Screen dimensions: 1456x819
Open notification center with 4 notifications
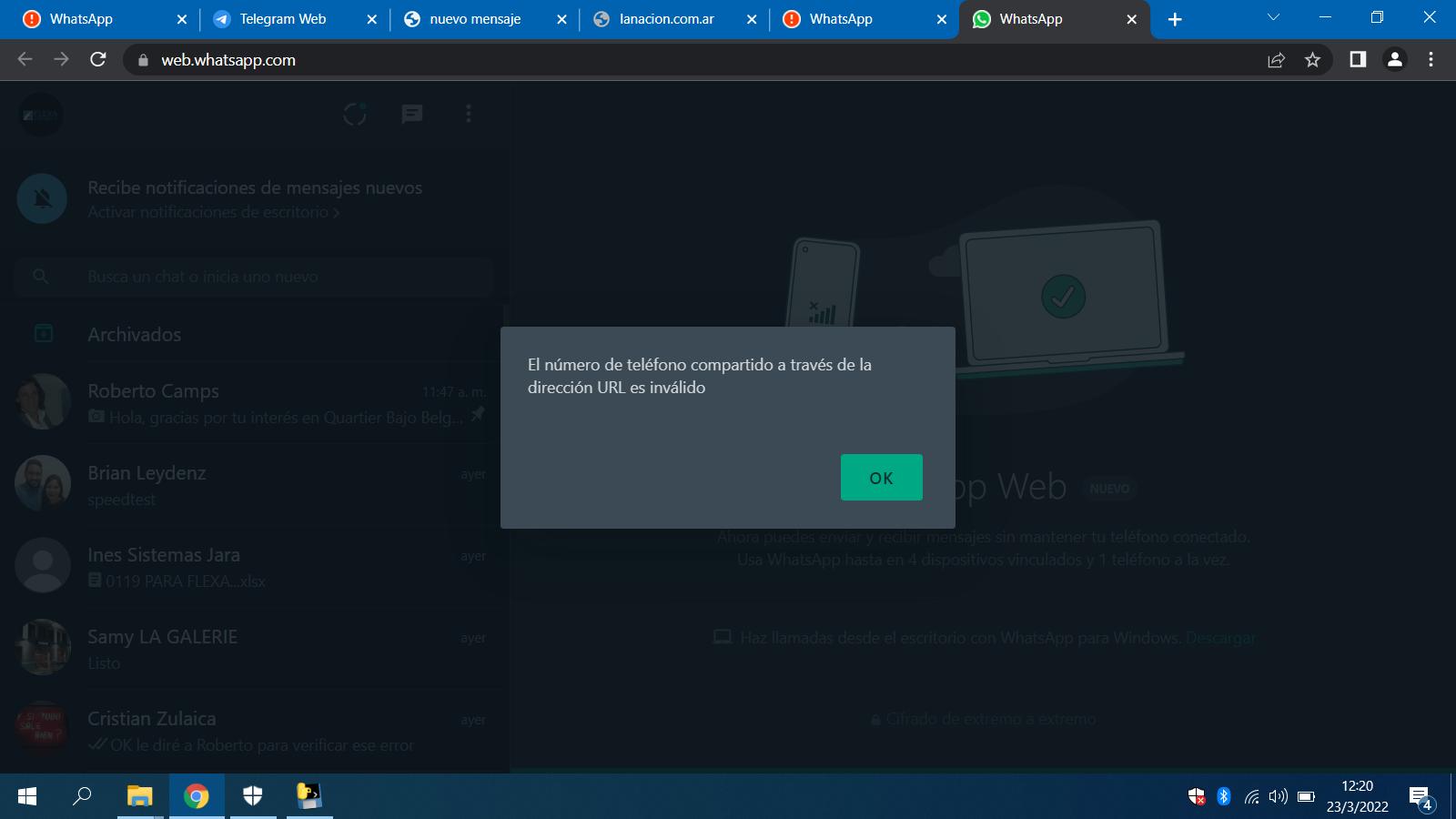[1421, 798]
